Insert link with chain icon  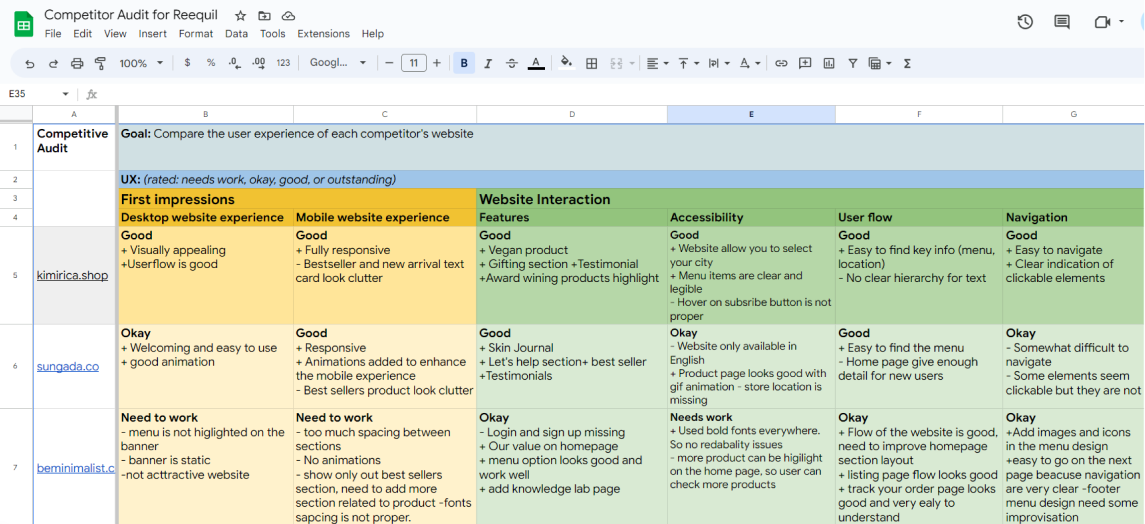tap(781, 63)
